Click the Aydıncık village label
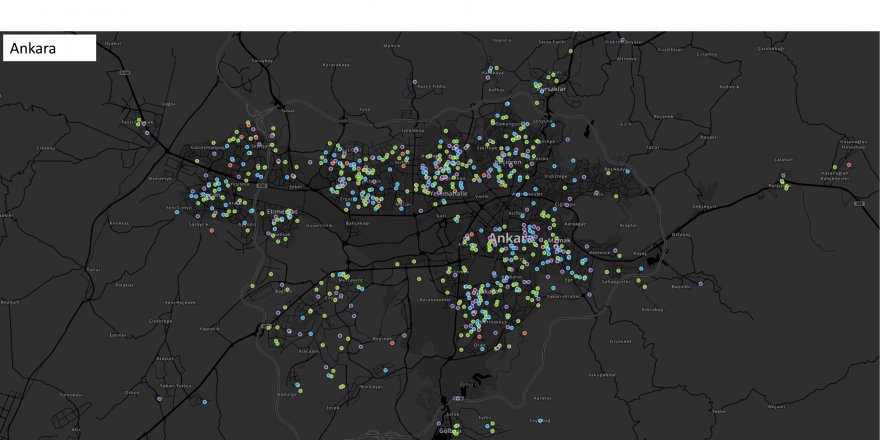 [728, 85]
